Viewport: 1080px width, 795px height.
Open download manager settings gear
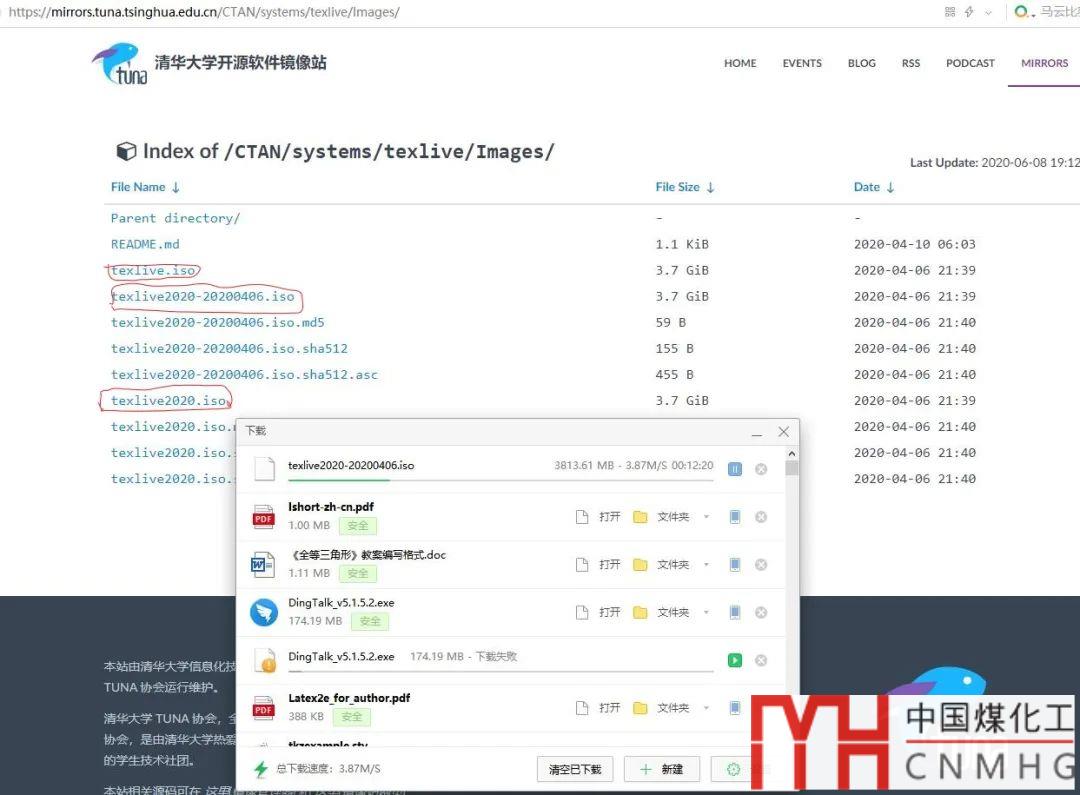coord(734,769)
